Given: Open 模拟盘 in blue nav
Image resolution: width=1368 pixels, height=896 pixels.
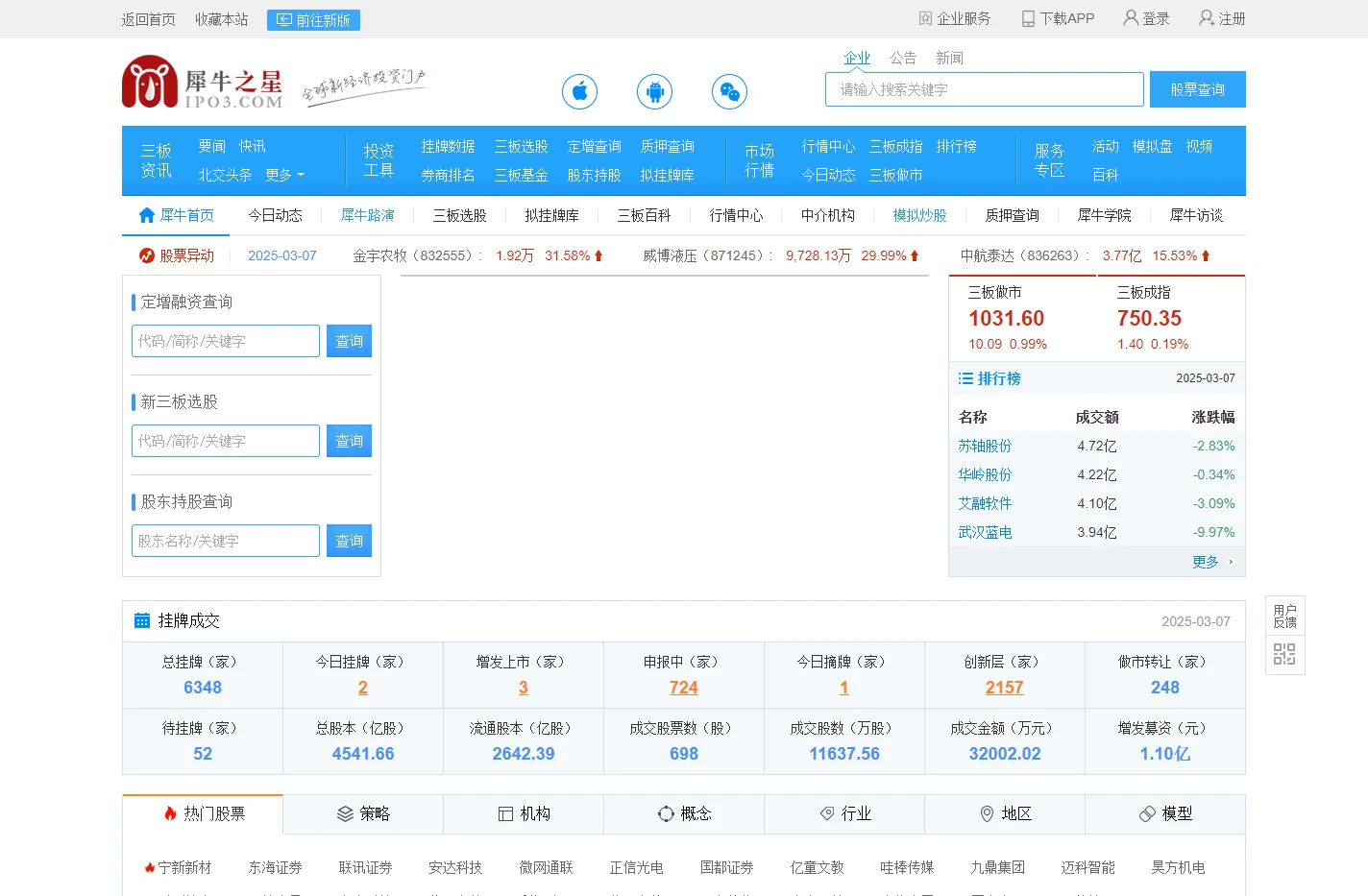Looking at the screenshot, I should (x=1152, y=146).
